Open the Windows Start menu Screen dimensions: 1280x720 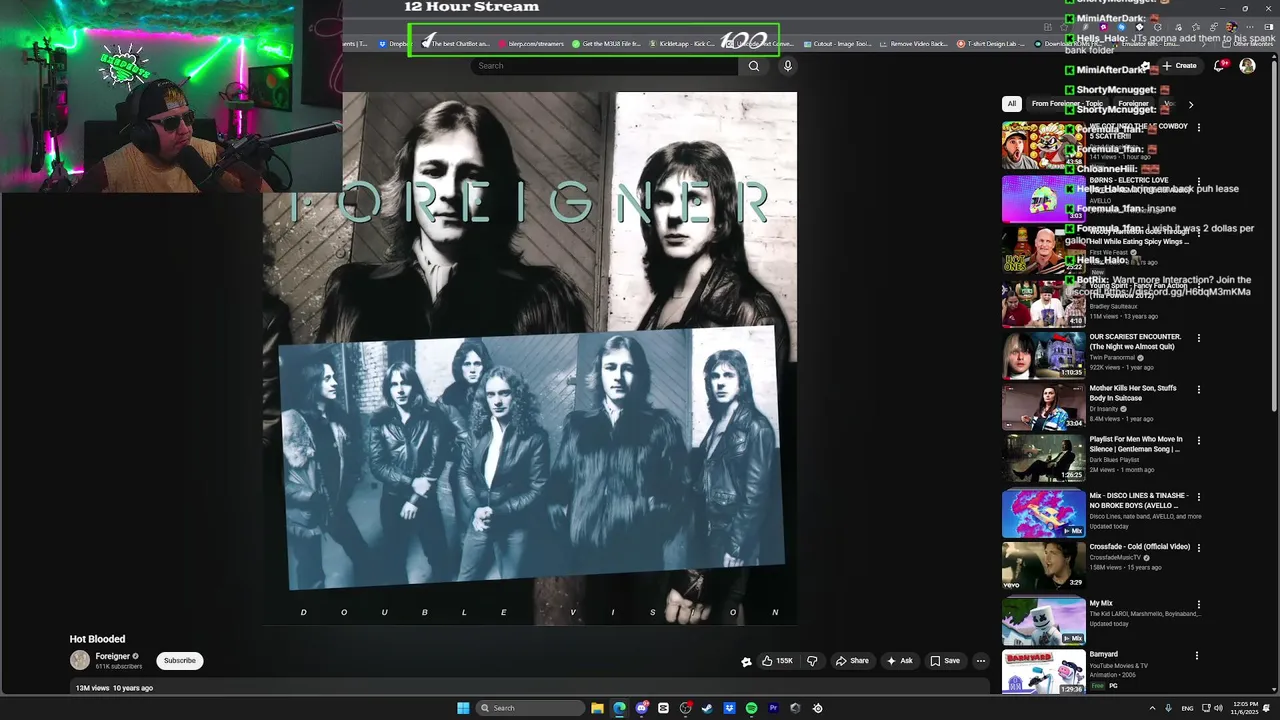click(x=463, y=708)
